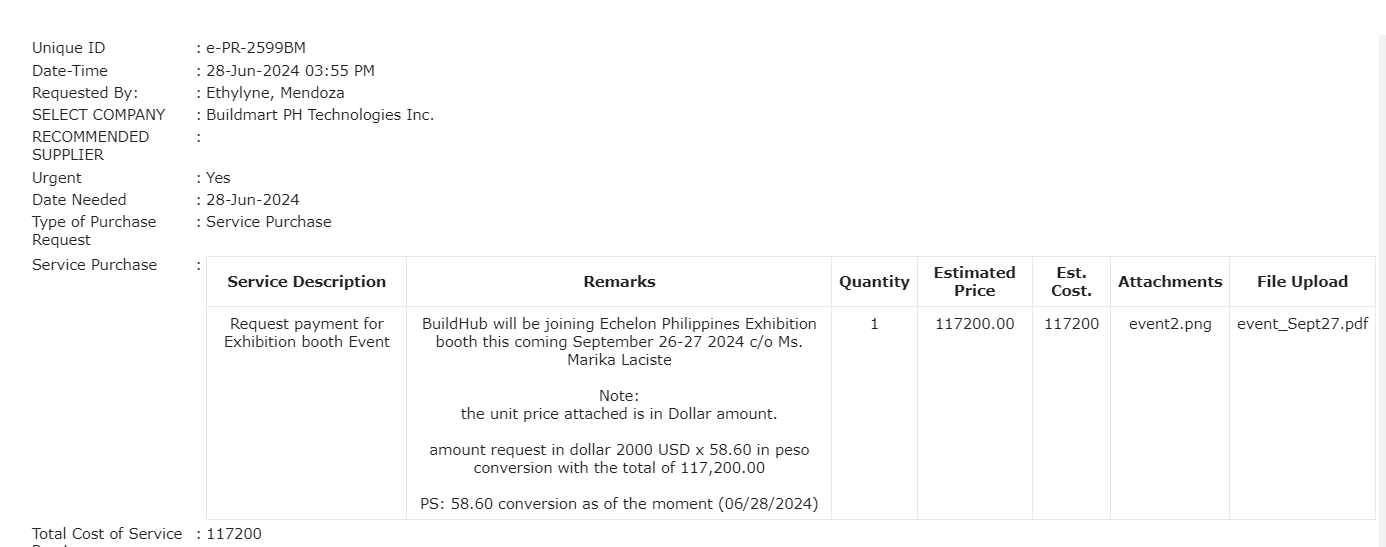1386x547 pixels.
Task: Click the Service Description column header
Action: 306,282
